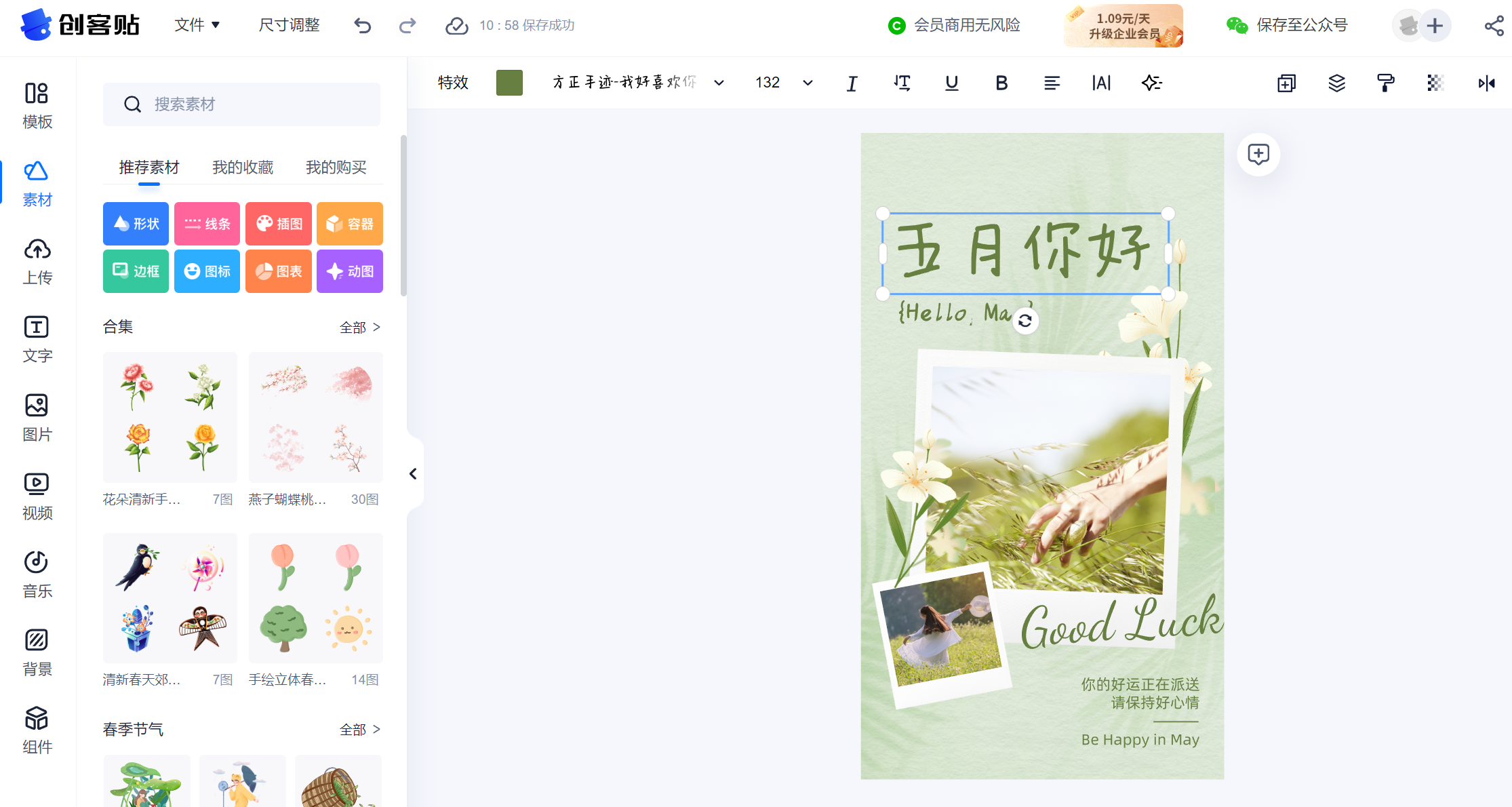Click the 搜索素材 search field

click(241, 104)
